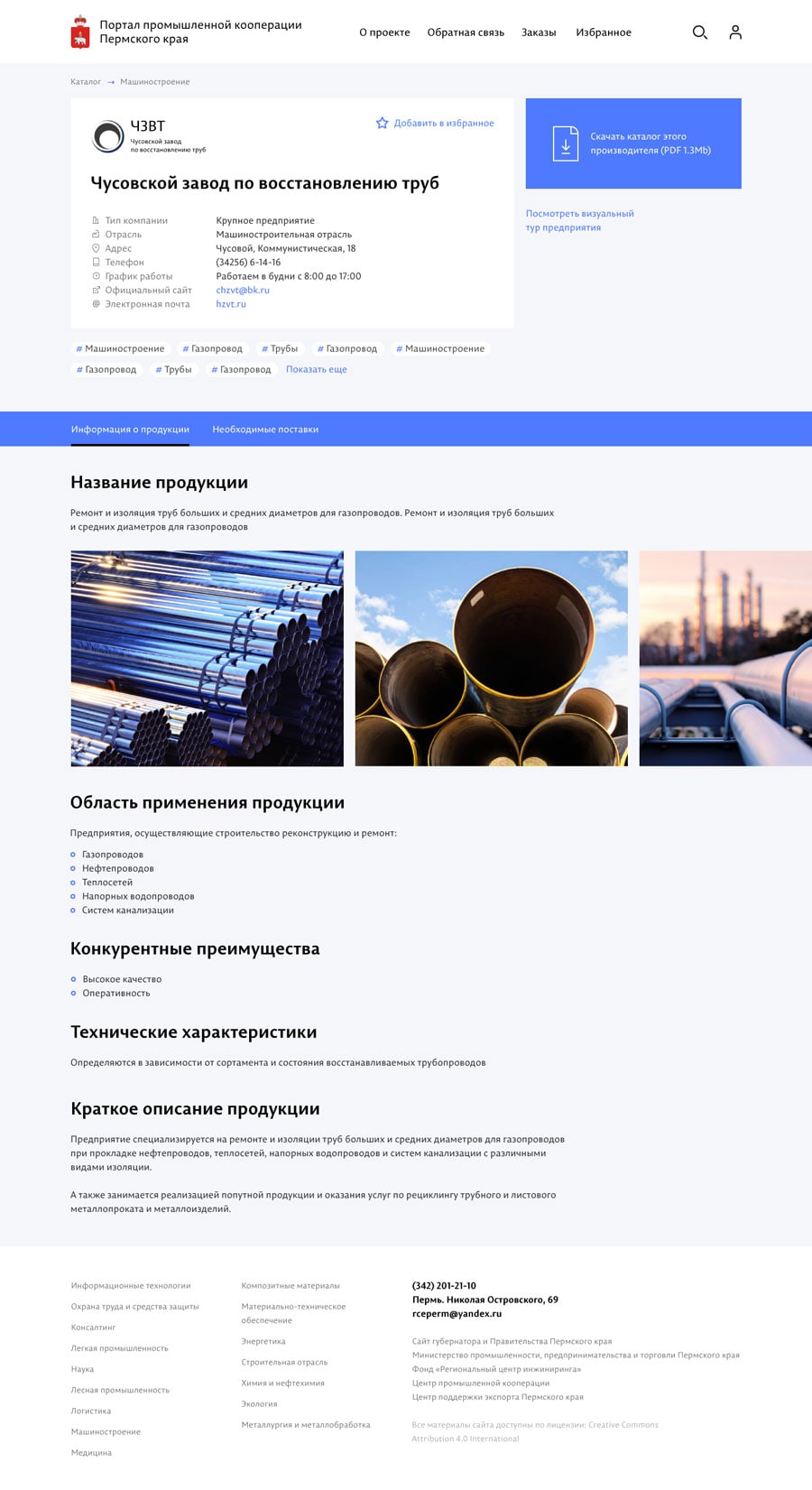Go to 'Обратная связь' in the header

click(x=466, y=32)
